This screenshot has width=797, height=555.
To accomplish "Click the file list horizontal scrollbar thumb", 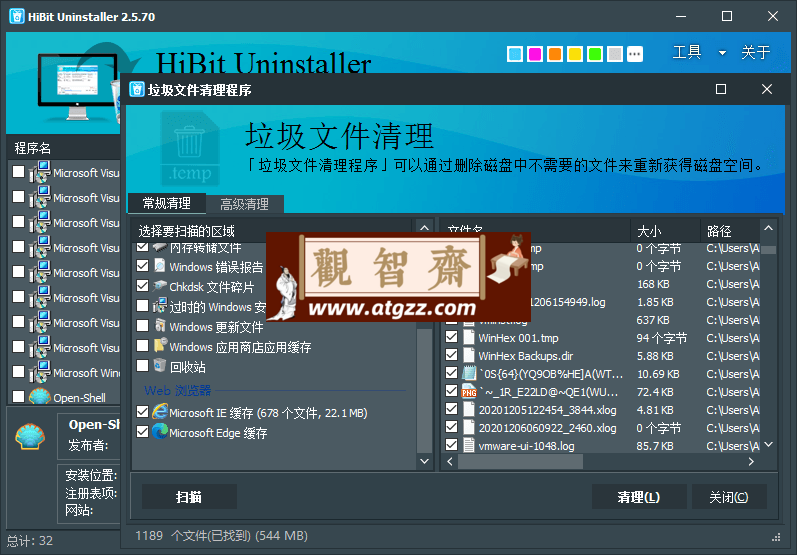I will 520,461.
